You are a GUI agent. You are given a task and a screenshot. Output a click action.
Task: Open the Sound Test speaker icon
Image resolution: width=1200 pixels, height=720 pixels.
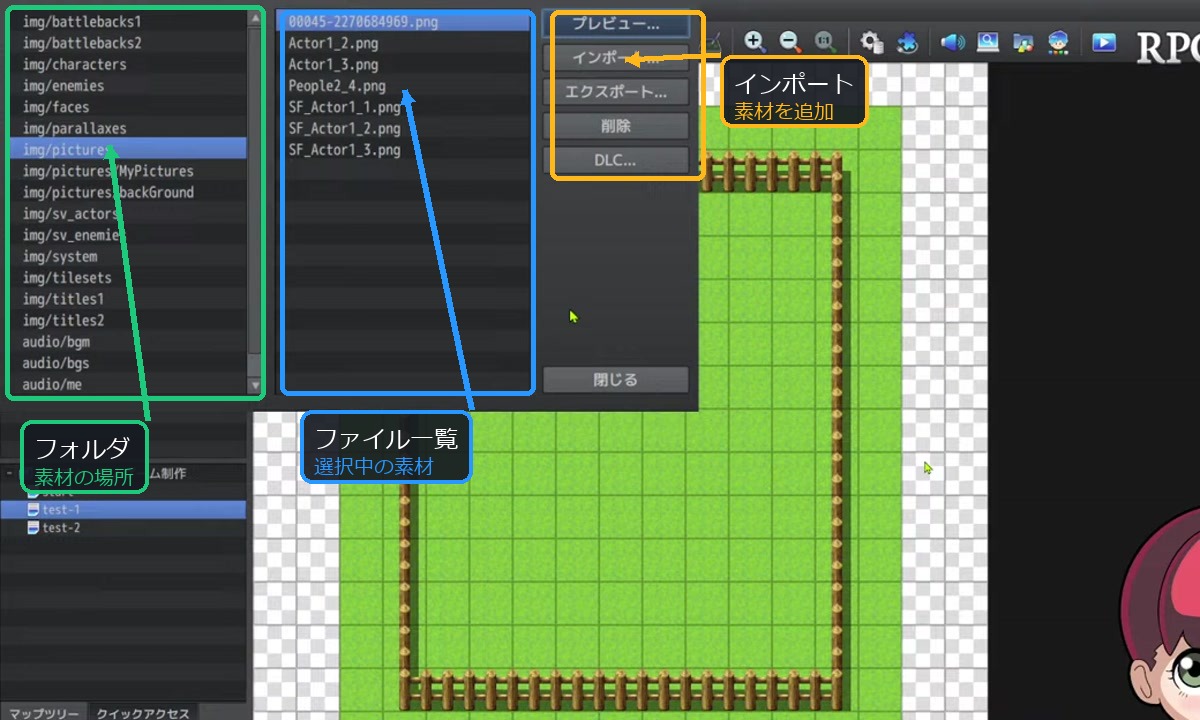953,42
